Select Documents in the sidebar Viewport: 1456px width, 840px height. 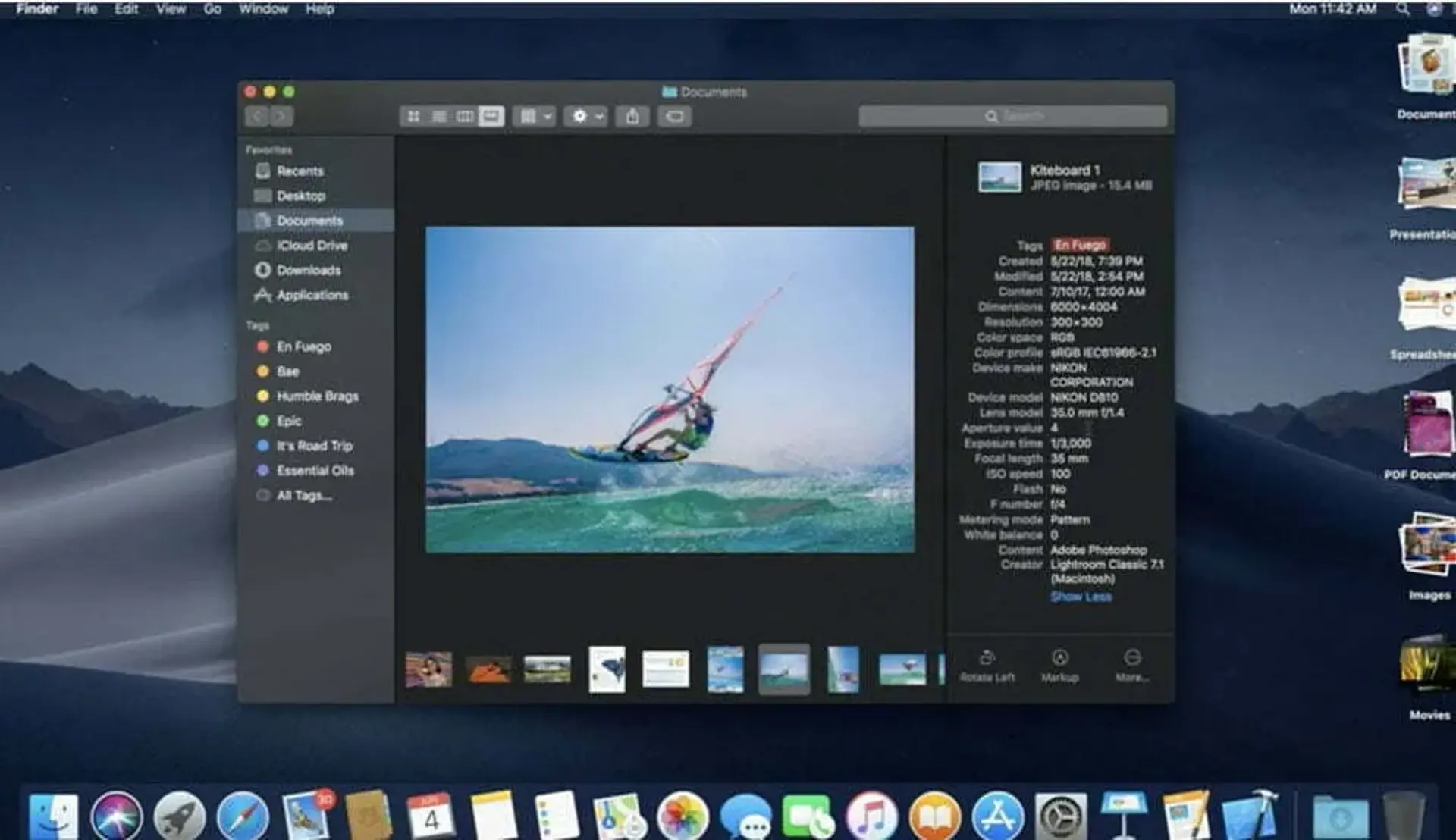tap(316, 221)
